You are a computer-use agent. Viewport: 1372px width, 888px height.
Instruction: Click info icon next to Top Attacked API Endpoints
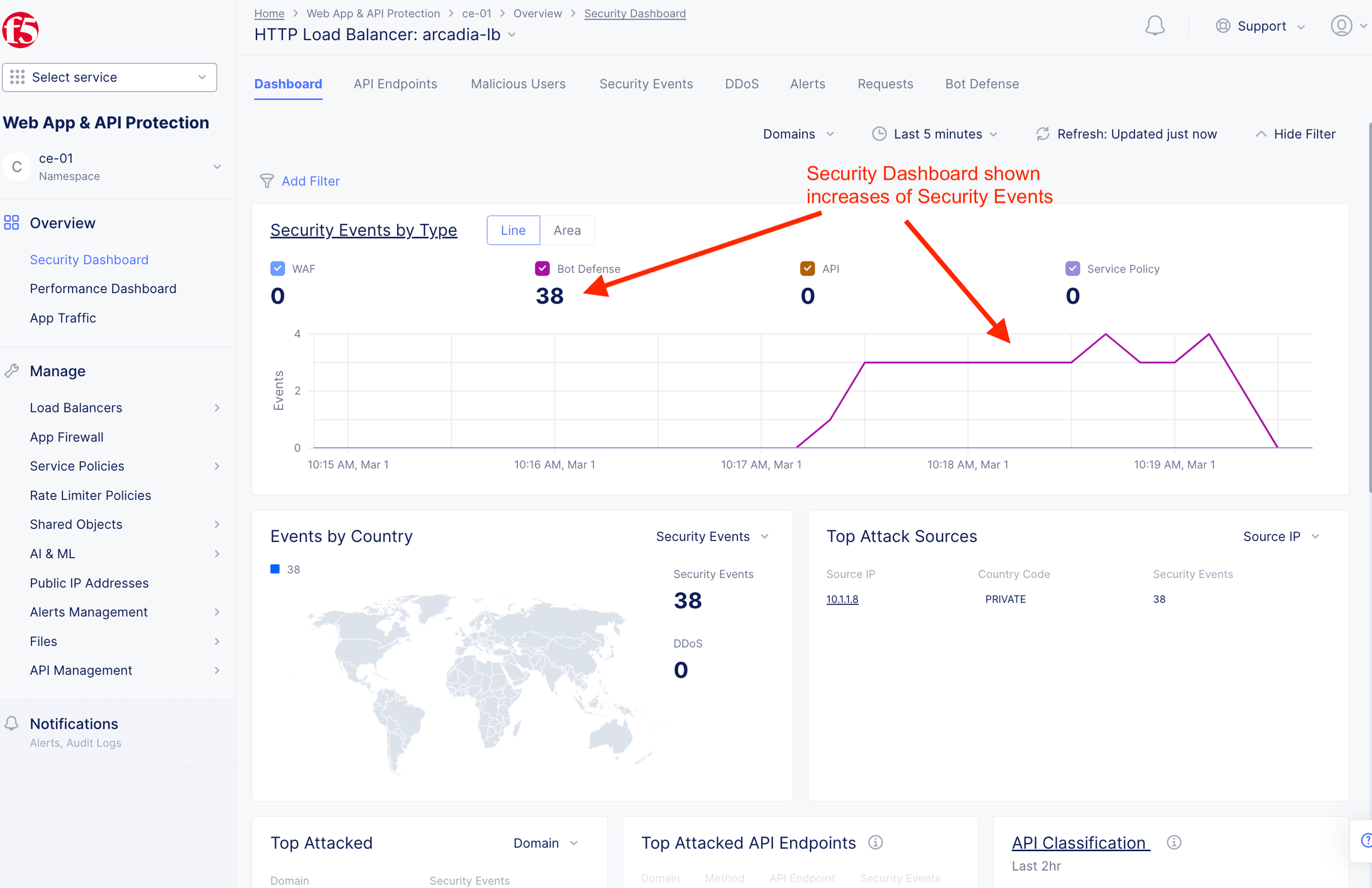coord(875,843)
